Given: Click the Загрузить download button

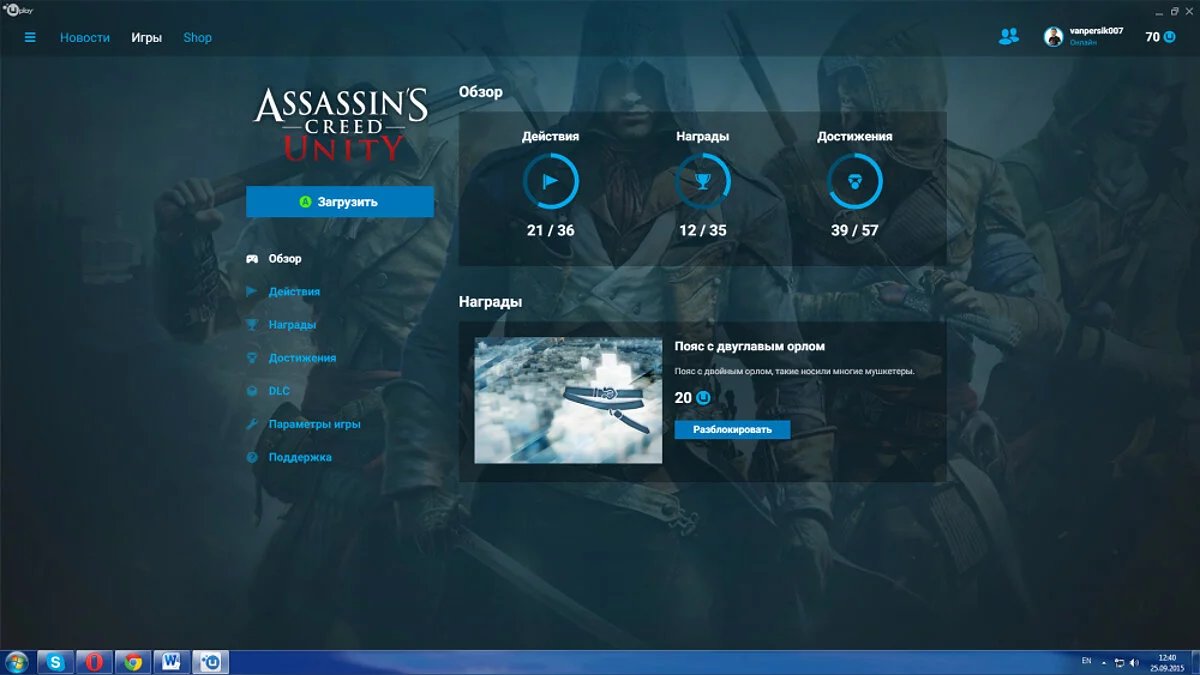Looking at the screenshot, I should 340,201.
